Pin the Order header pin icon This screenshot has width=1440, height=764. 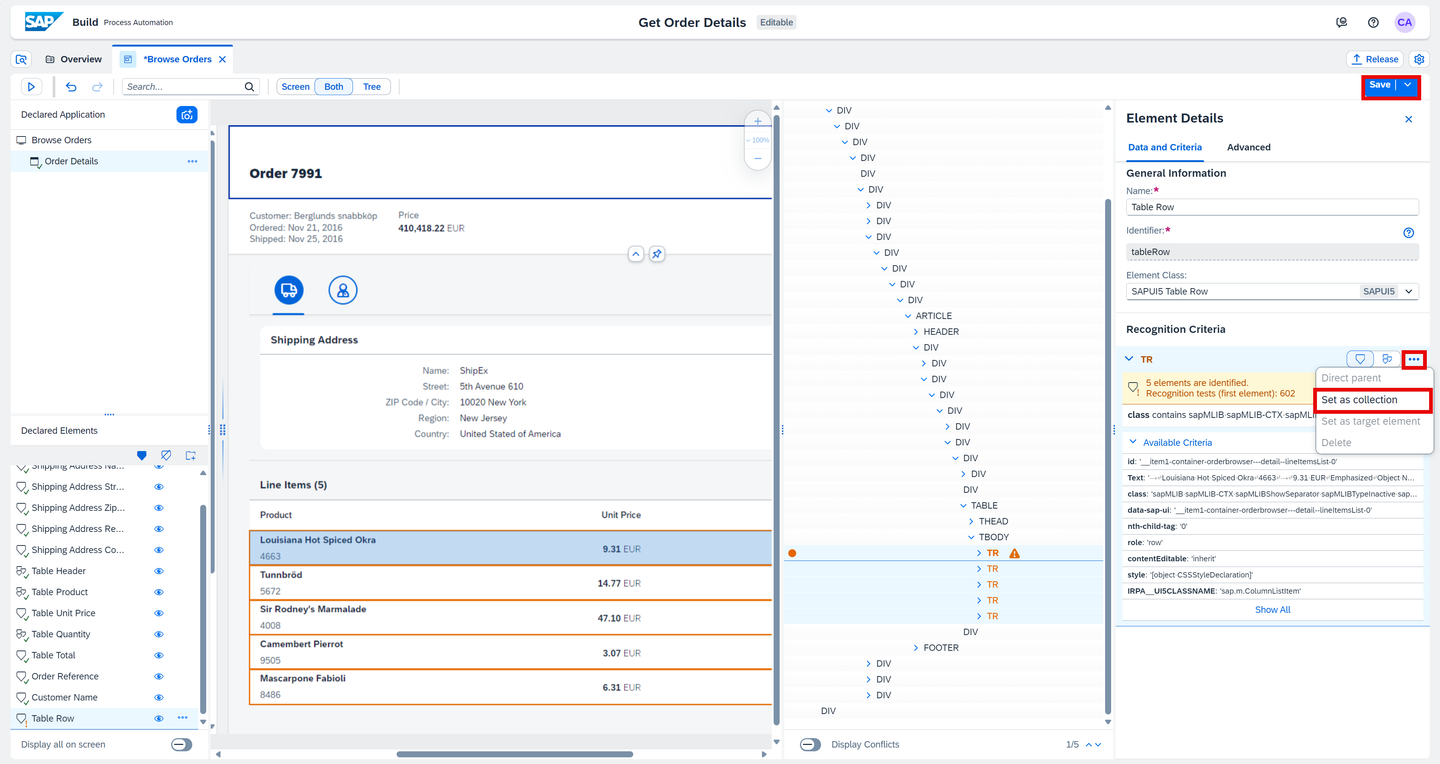coord(657,254)
